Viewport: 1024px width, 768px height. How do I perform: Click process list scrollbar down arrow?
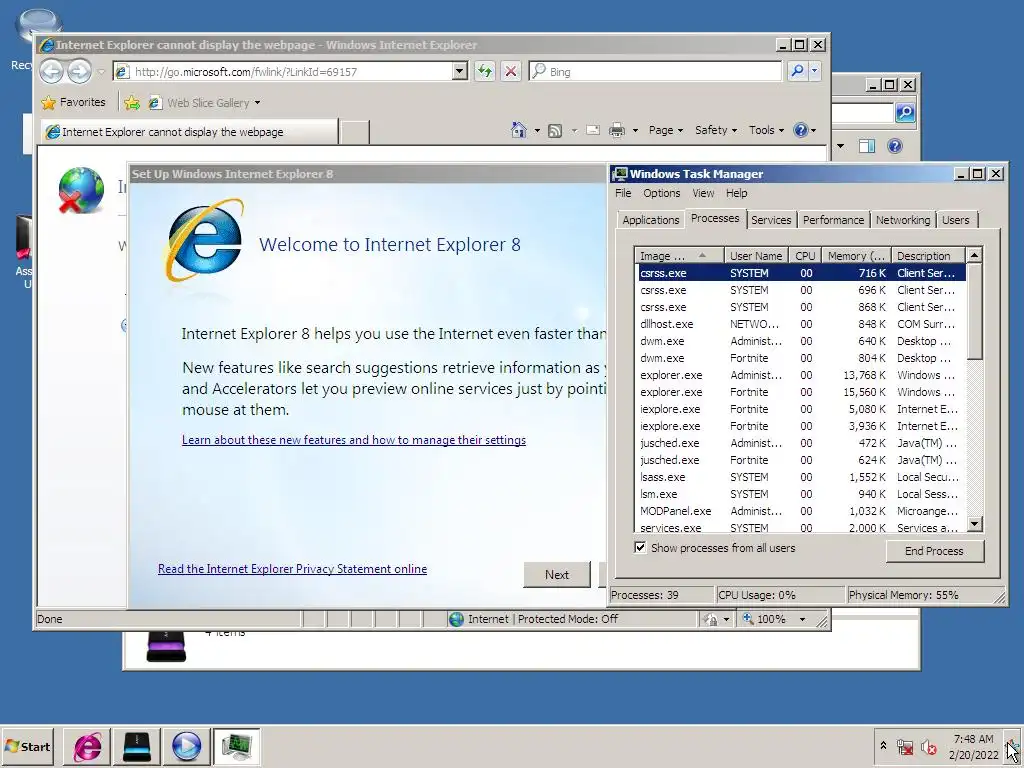pyautogui.click(x=975, y=523)
